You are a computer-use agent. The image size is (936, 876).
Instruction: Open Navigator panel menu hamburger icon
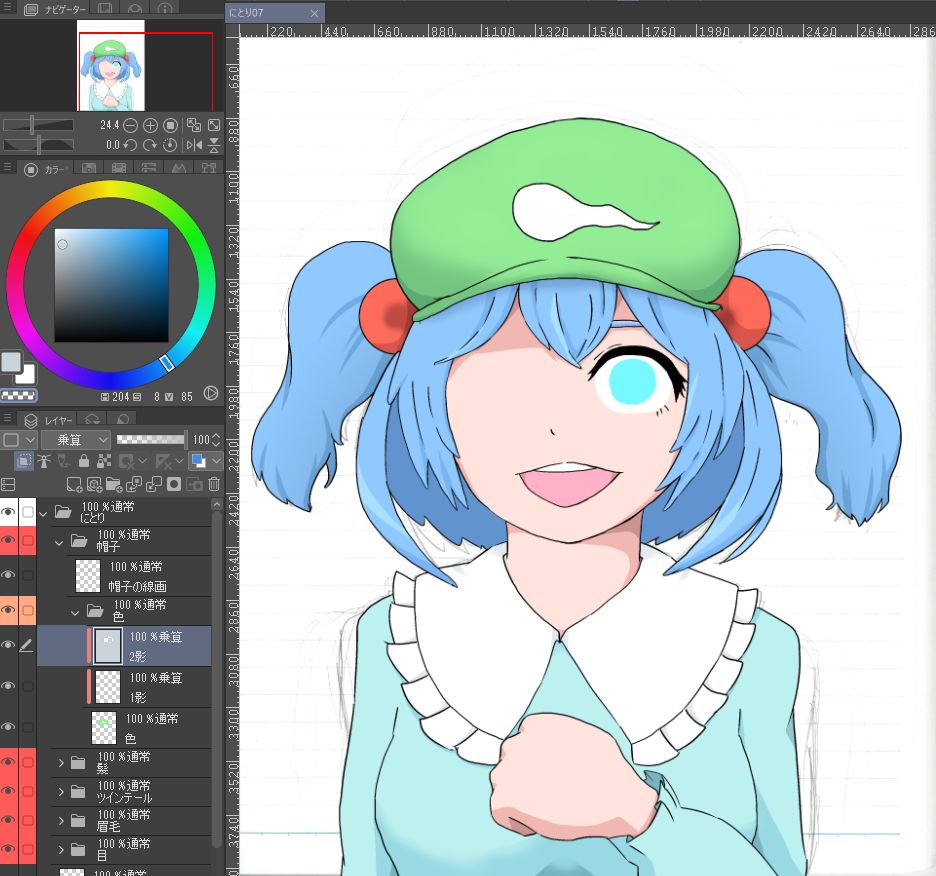(x=7, y=7)
